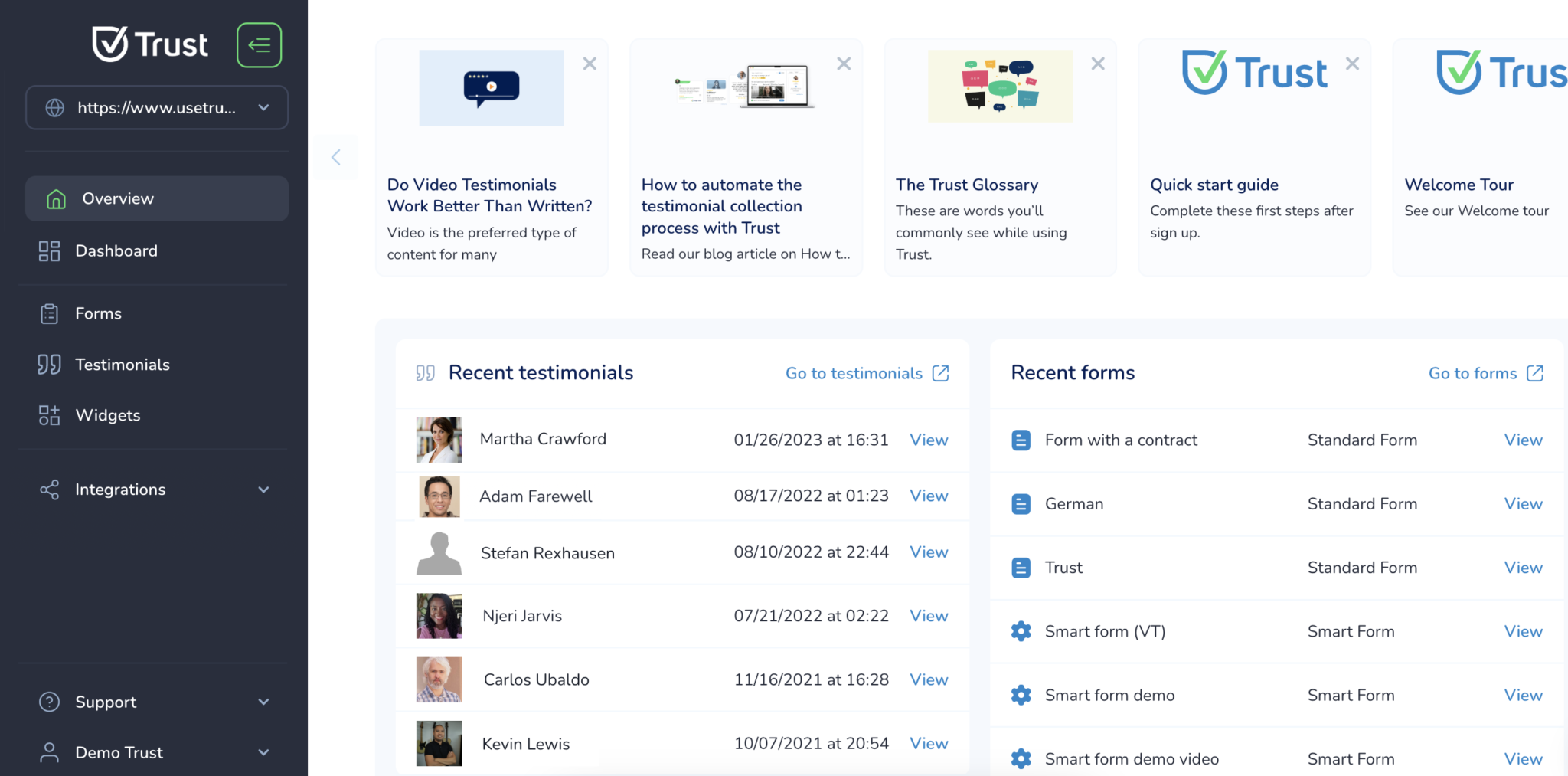The width and height of the screenshot is (1568, 776).
Task: Expand the Integrations menu
Action: click(157, 490)
